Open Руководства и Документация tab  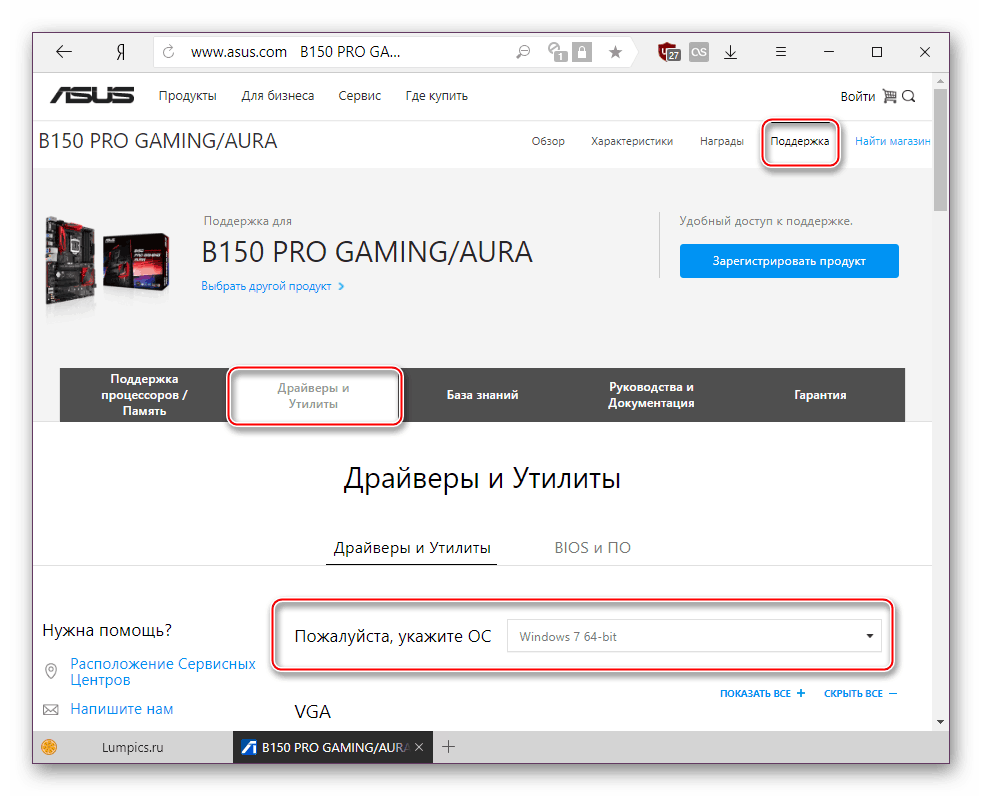651,395
